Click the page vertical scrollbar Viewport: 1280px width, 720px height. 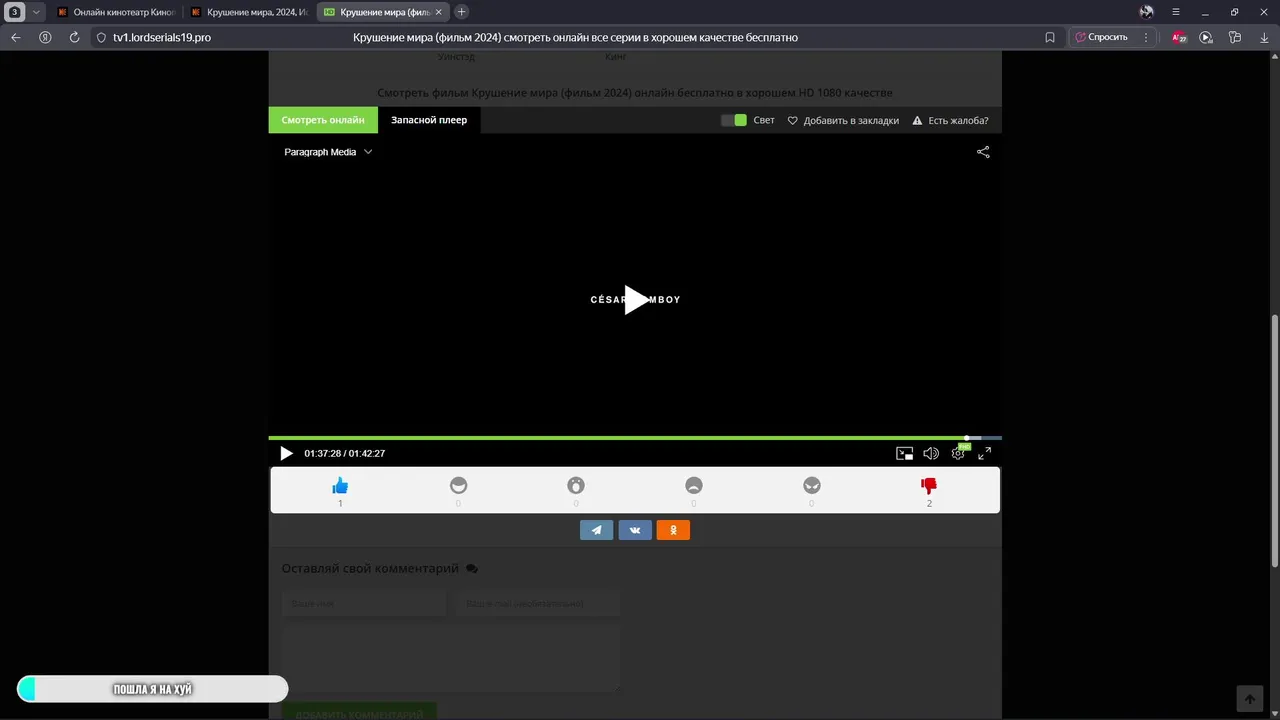coord(1274,440)
